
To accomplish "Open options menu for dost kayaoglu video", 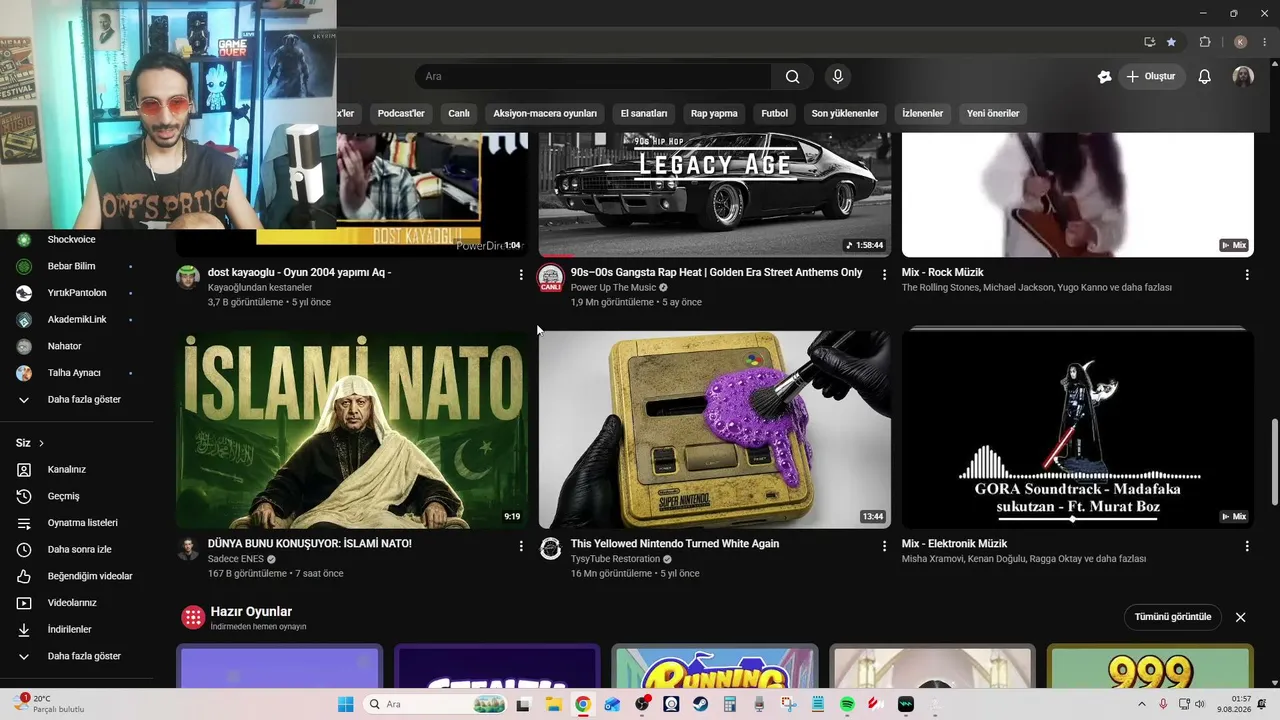I will [521, 275].
